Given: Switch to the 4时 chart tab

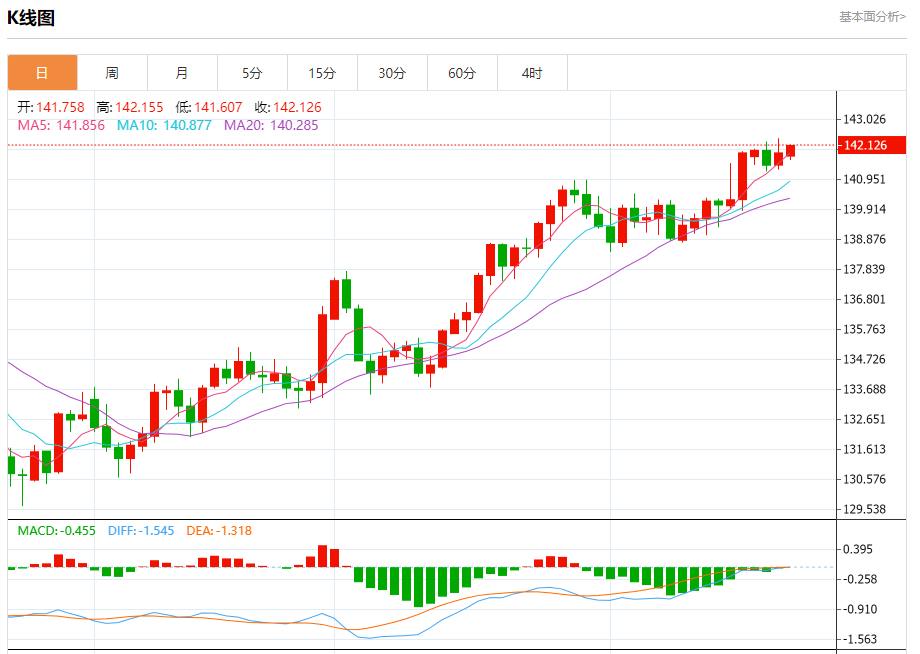Looking at the screenshot, I should tap(532, 73).
